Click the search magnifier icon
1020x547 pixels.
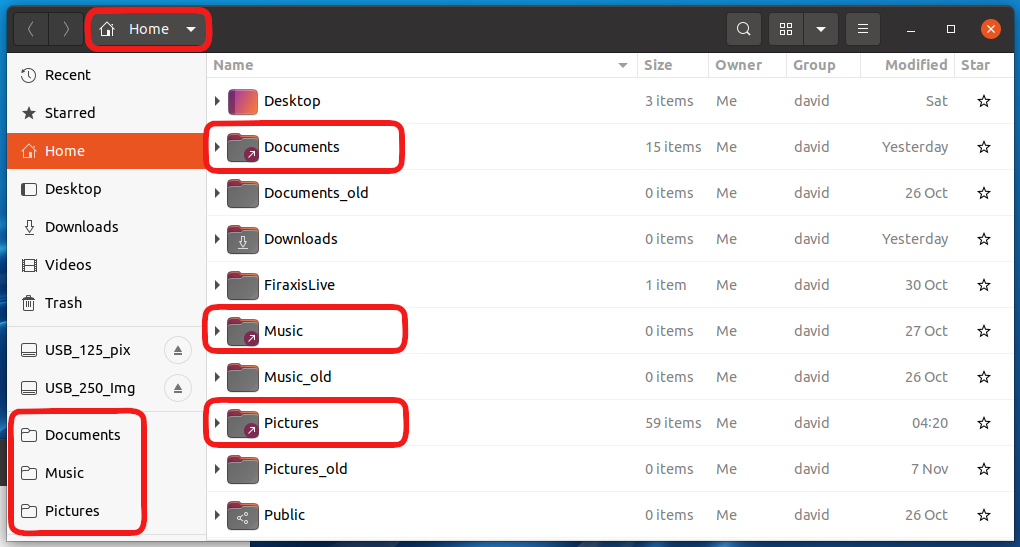tap(743, 29)
